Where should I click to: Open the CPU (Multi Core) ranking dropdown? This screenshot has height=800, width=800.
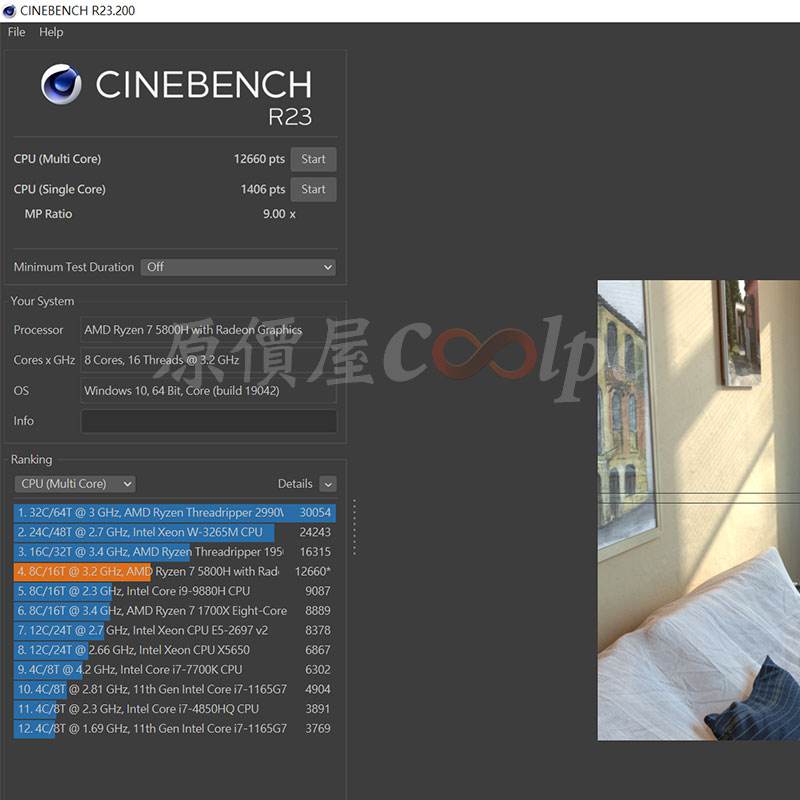75,484
